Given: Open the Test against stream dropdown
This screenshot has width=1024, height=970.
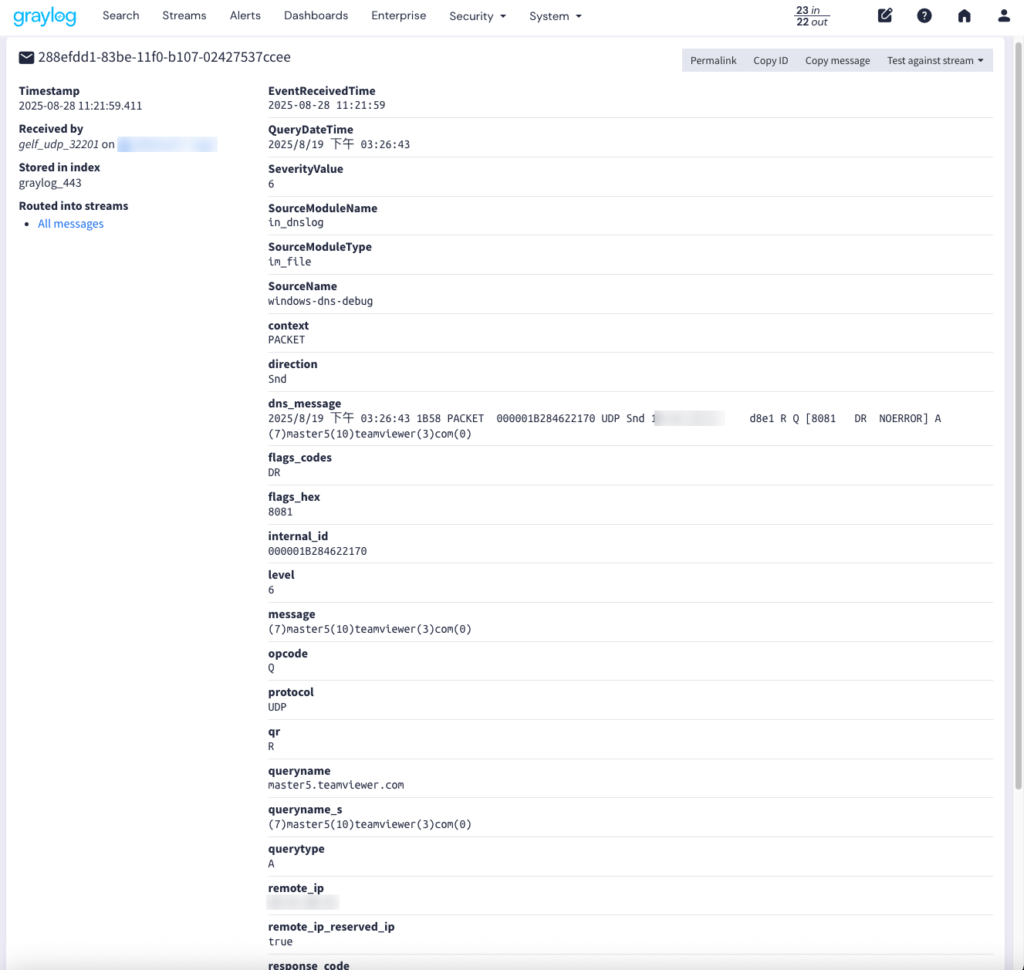Looking at the screenshot, I should 935,60.
